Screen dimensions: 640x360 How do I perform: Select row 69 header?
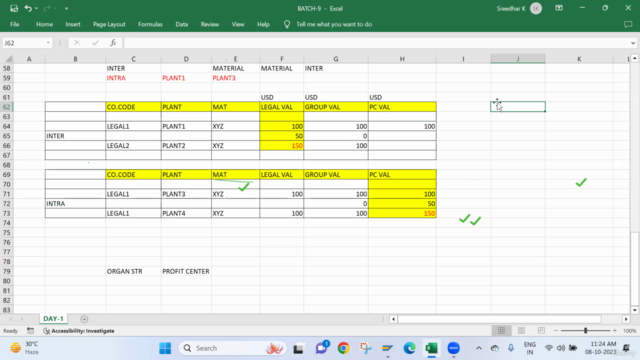click(7, 175)
